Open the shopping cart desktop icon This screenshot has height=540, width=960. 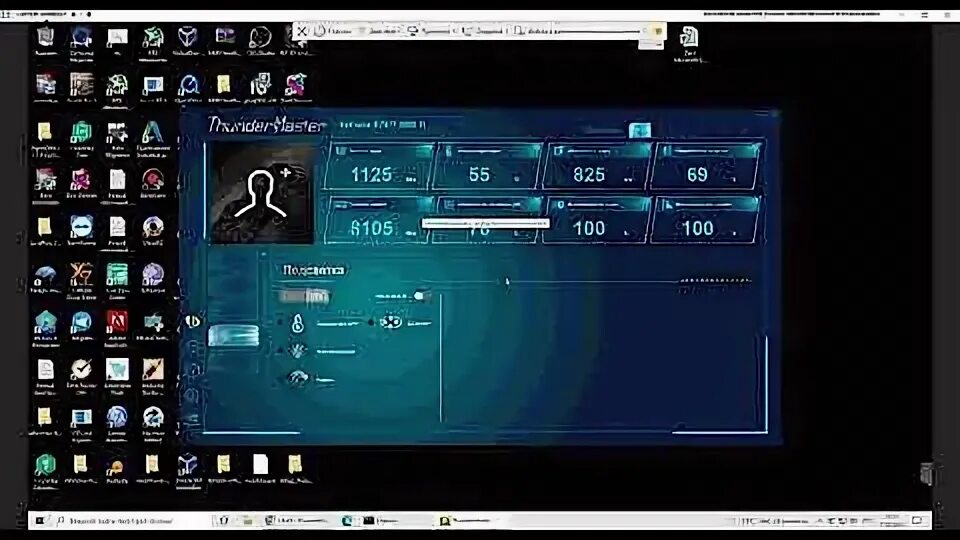(x=117, y=370)
